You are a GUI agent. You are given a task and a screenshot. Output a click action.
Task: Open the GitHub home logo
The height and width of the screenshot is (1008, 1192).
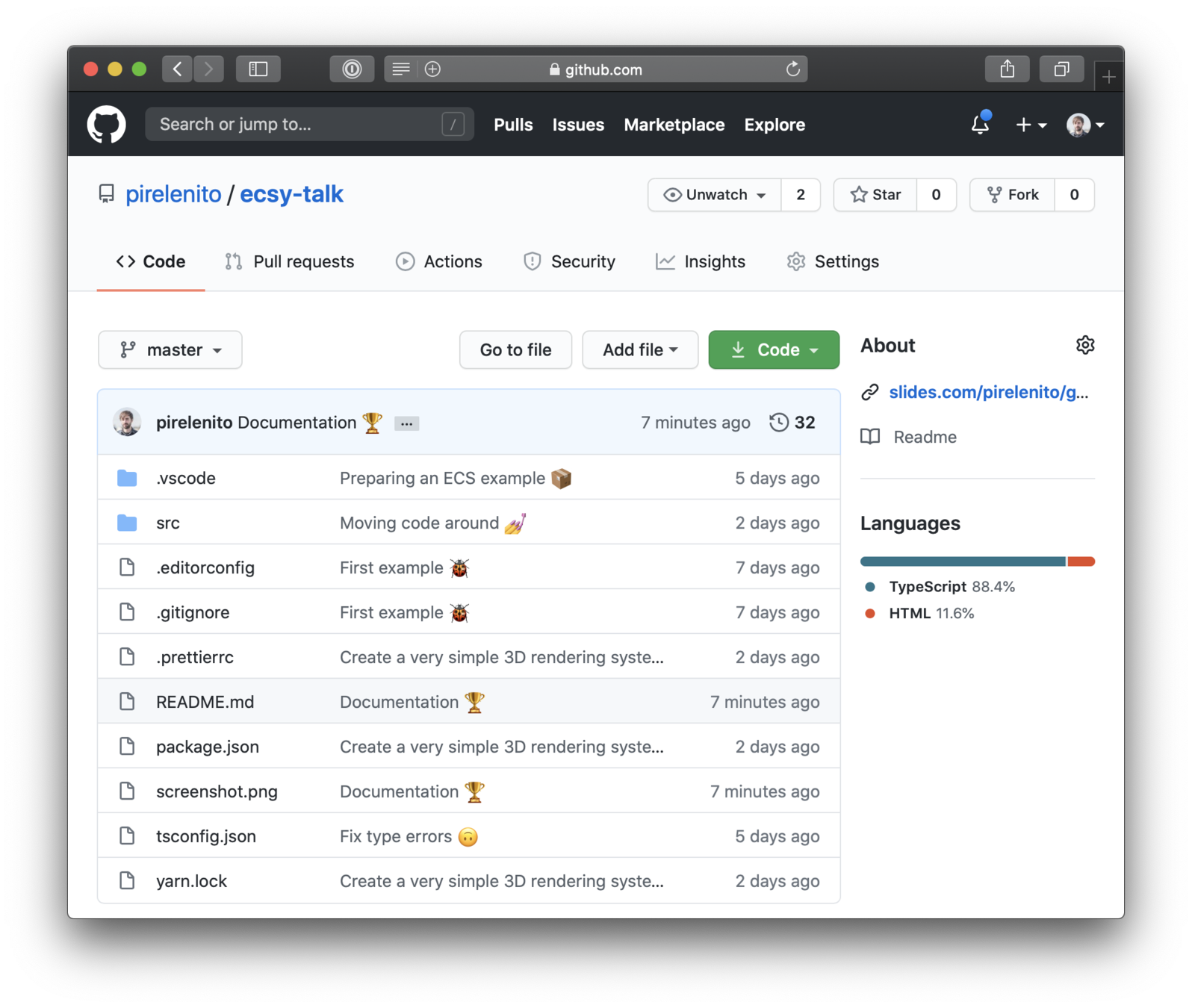[x=107, y=124]
